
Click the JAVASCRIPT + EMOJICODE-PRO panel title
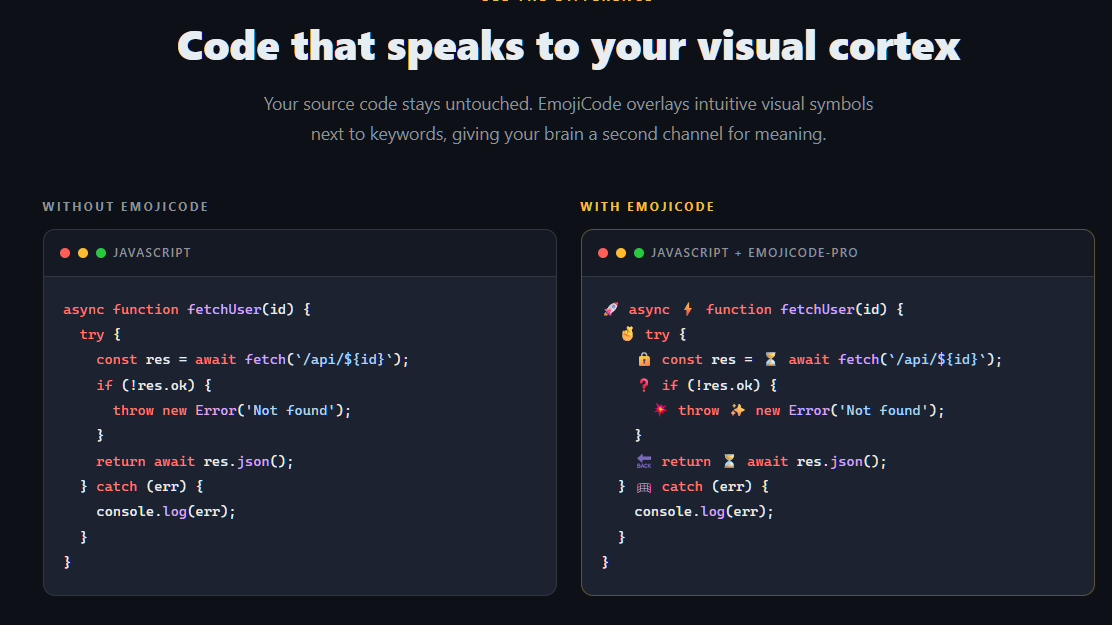click(x=754, y=253)
